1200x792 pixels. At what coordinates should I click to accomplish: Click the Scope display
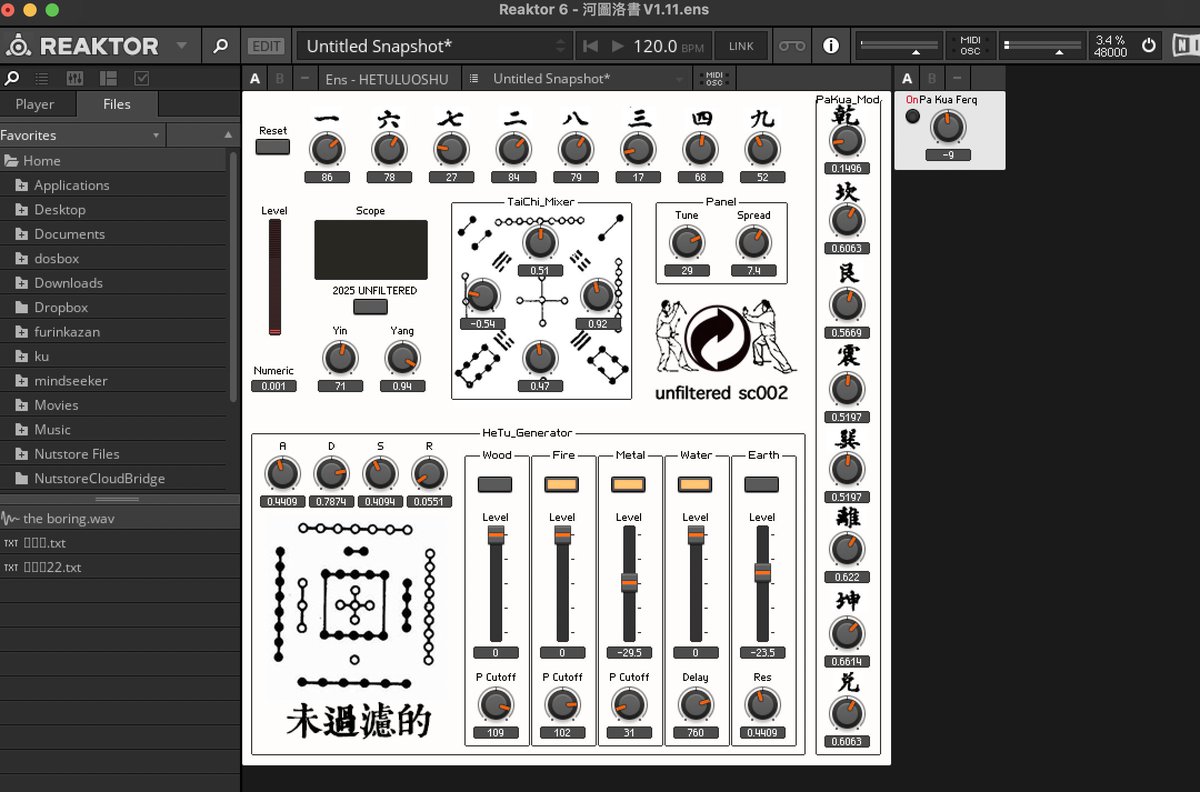click(x=371, y=250)
